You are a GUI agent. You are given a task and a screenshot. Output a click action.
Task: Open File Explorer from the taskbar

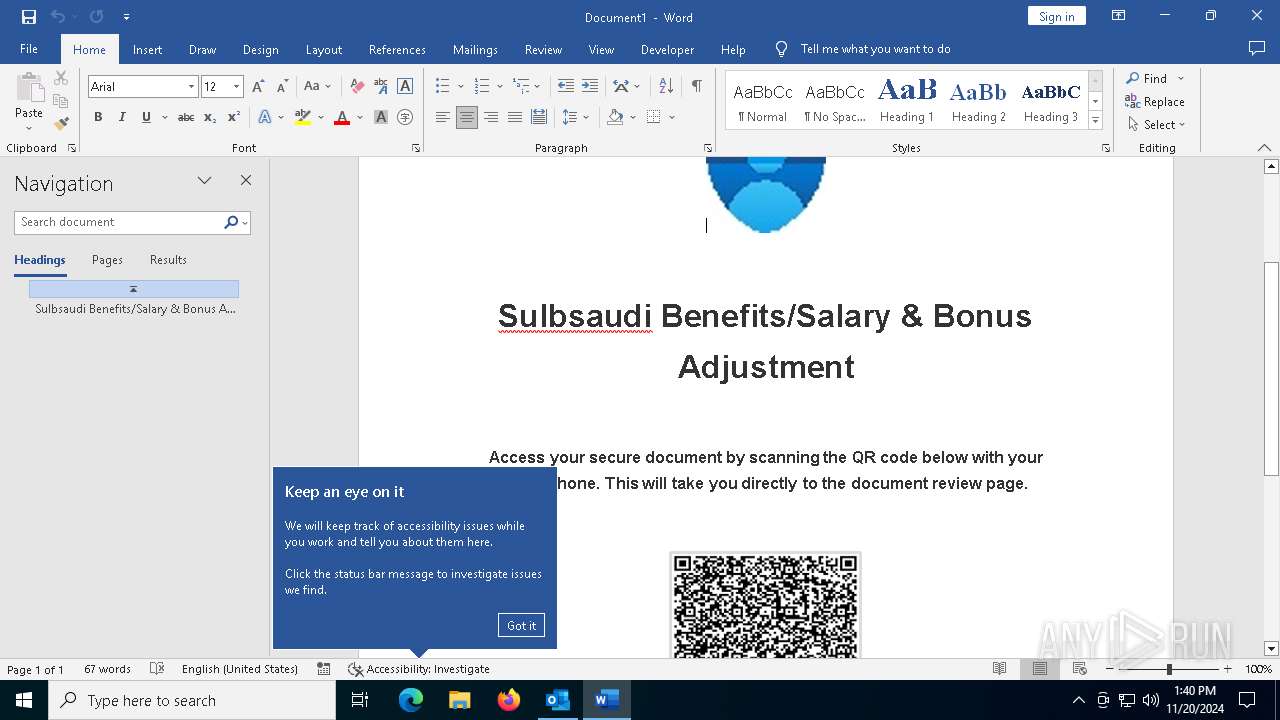click(460, 700)
